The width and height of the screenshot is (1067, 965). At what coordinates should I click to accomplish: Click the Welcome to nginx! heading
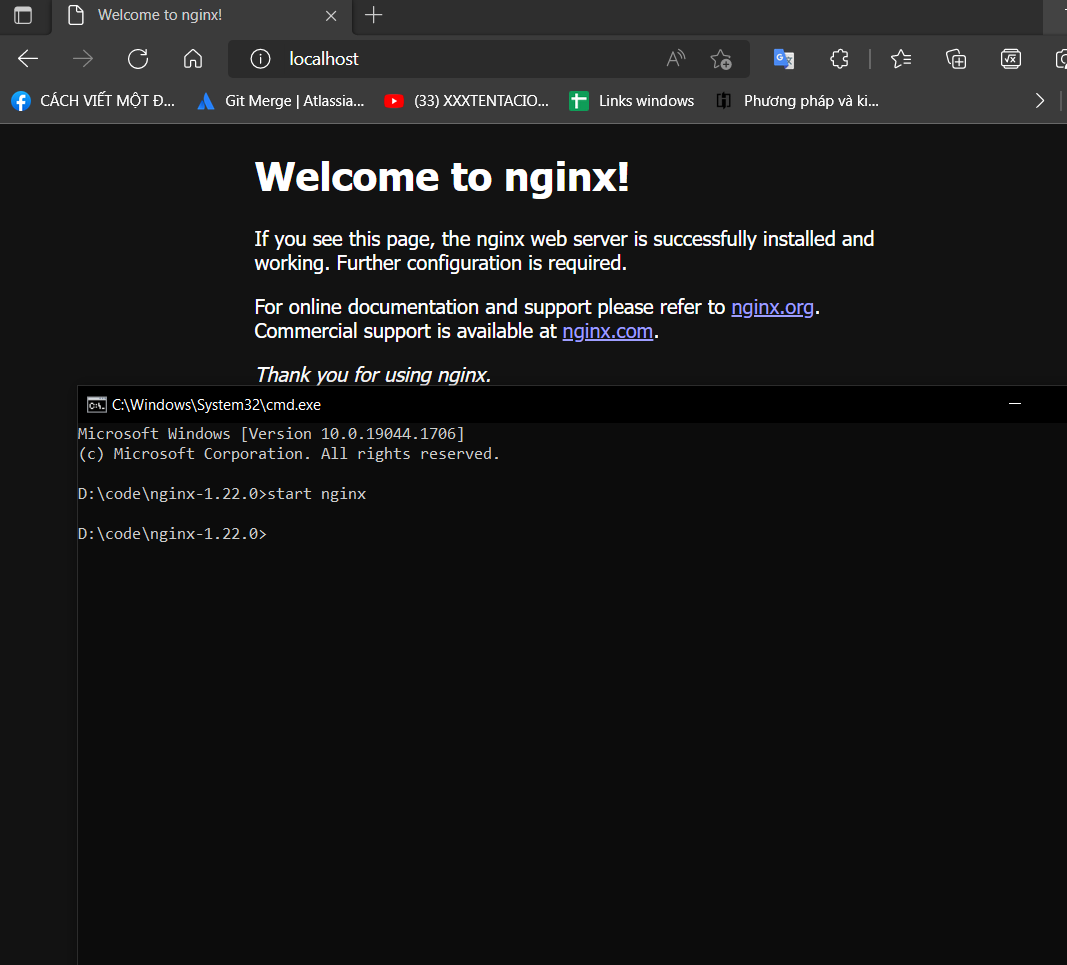click(x=442, y=178)
